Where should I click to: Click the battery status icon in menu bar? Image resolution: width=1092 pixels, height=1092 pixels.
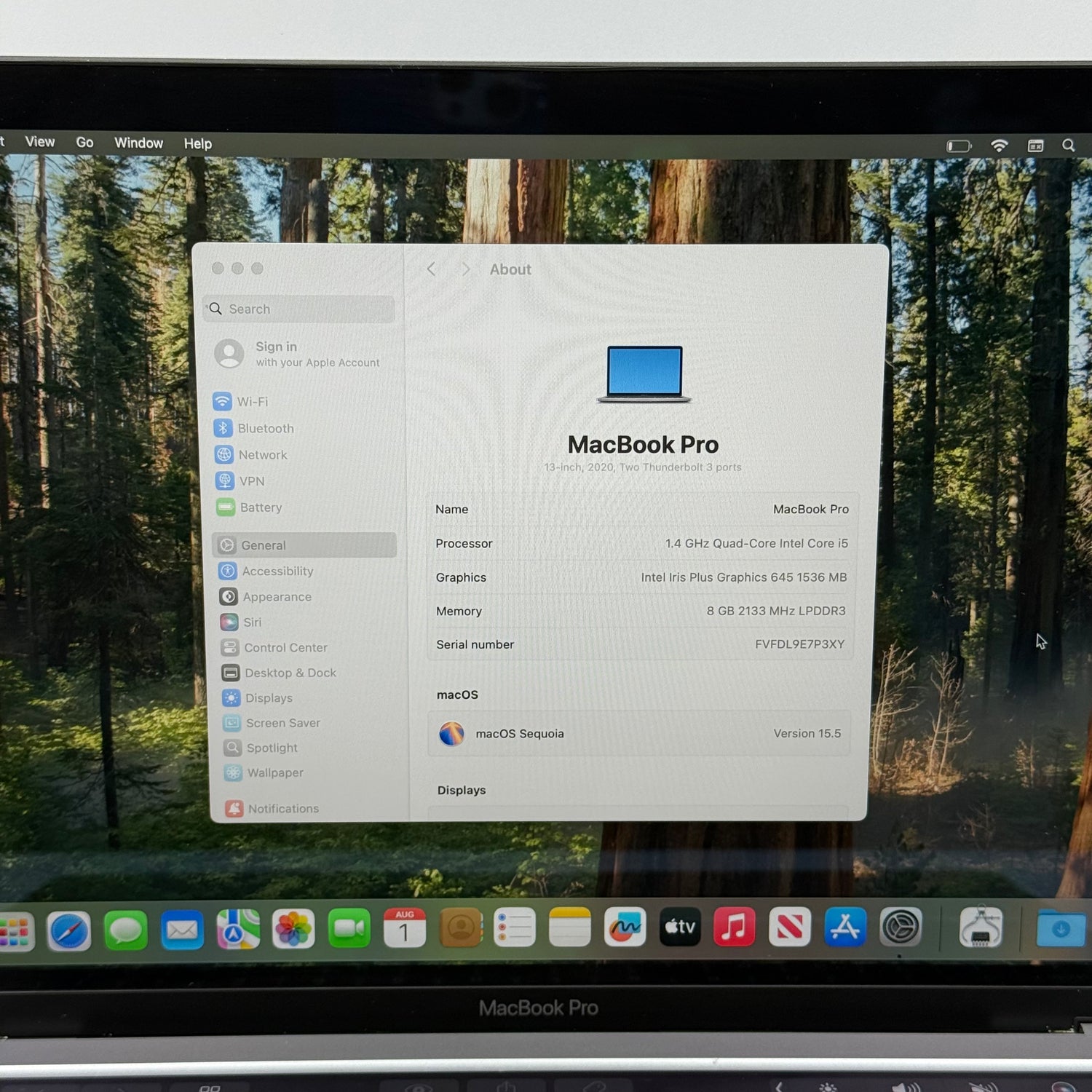point(959,146)
